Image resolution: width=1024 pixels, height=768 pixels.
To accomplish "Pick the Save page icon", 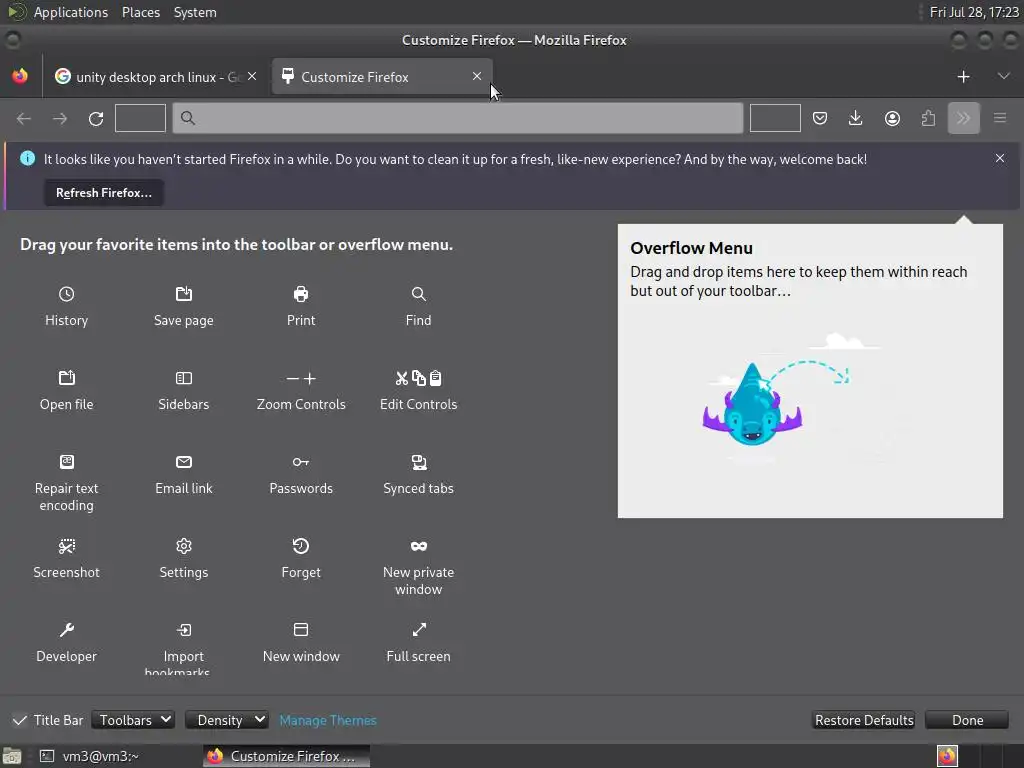I will [184, 294].
